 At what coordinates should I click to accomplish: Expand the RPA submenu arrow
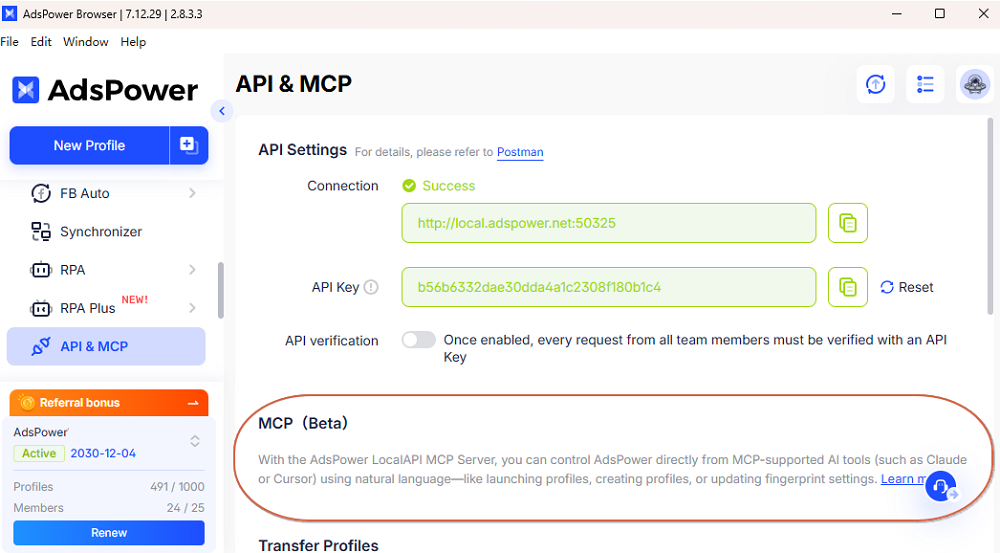192,270
